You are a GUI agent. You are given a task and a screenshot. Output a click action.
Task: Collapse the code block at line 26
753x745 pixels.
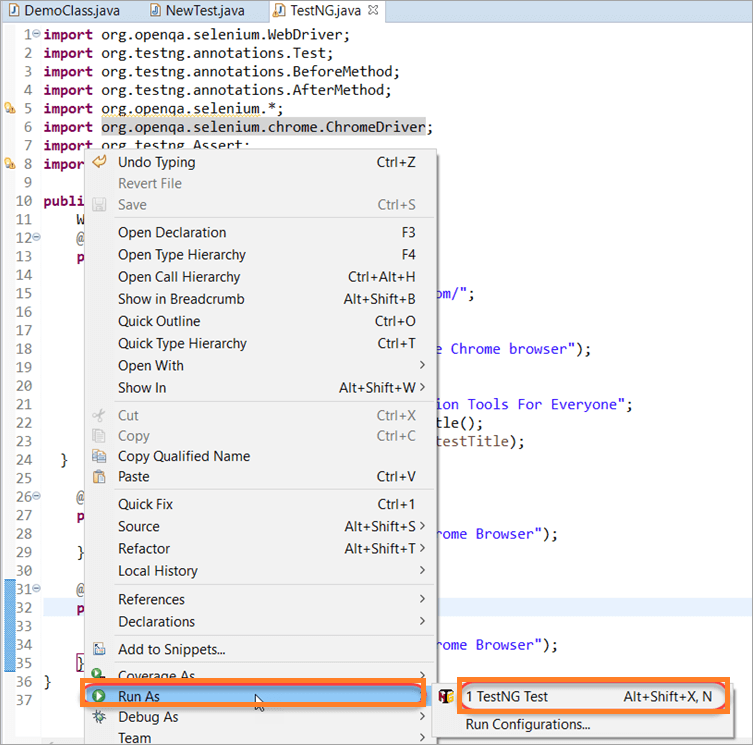tap(36, 497)
